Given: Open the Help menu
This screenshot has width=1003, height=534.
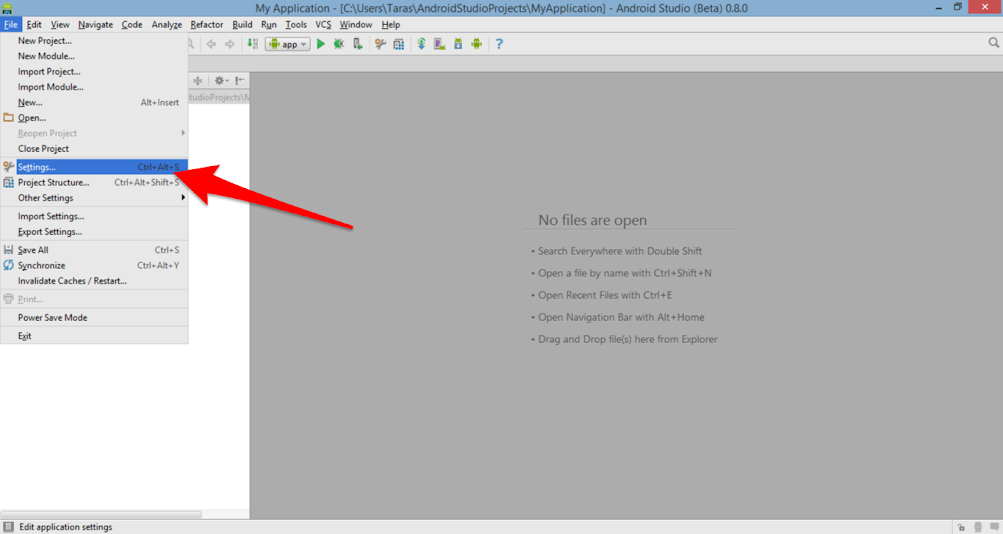Looking at the screenshot, I should 391,24.
